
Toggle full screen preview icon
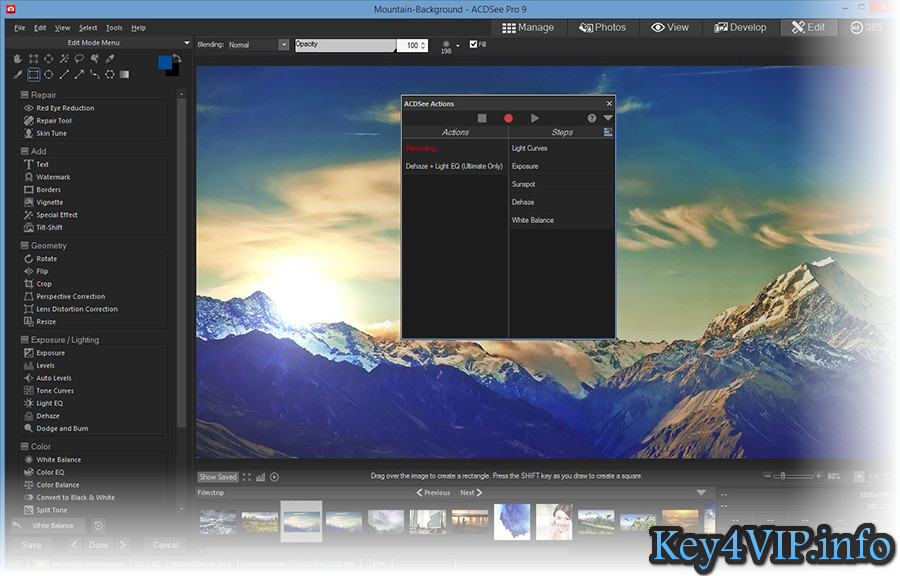click(x=247, y=477)
